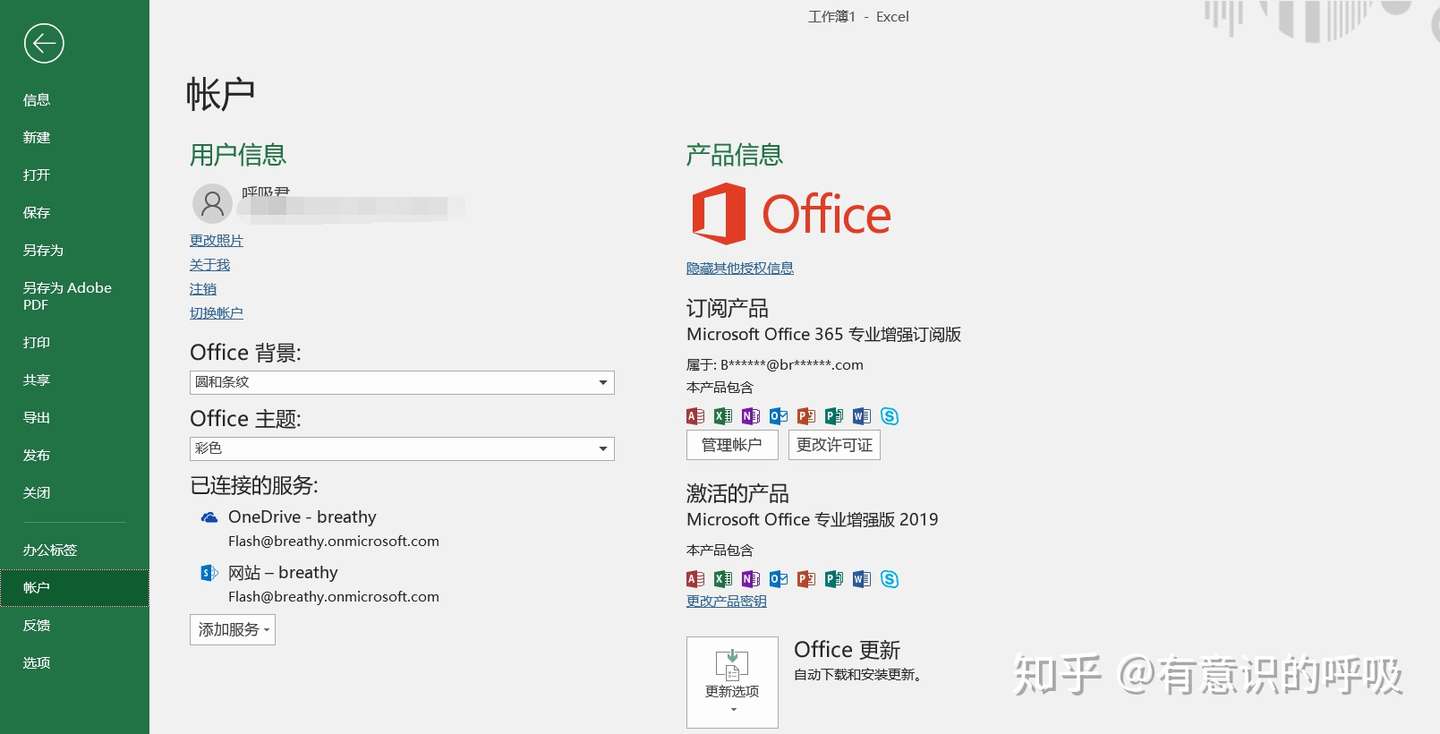
Task: Click the Word icon under 订阅产品
Action: coord(862,416)
